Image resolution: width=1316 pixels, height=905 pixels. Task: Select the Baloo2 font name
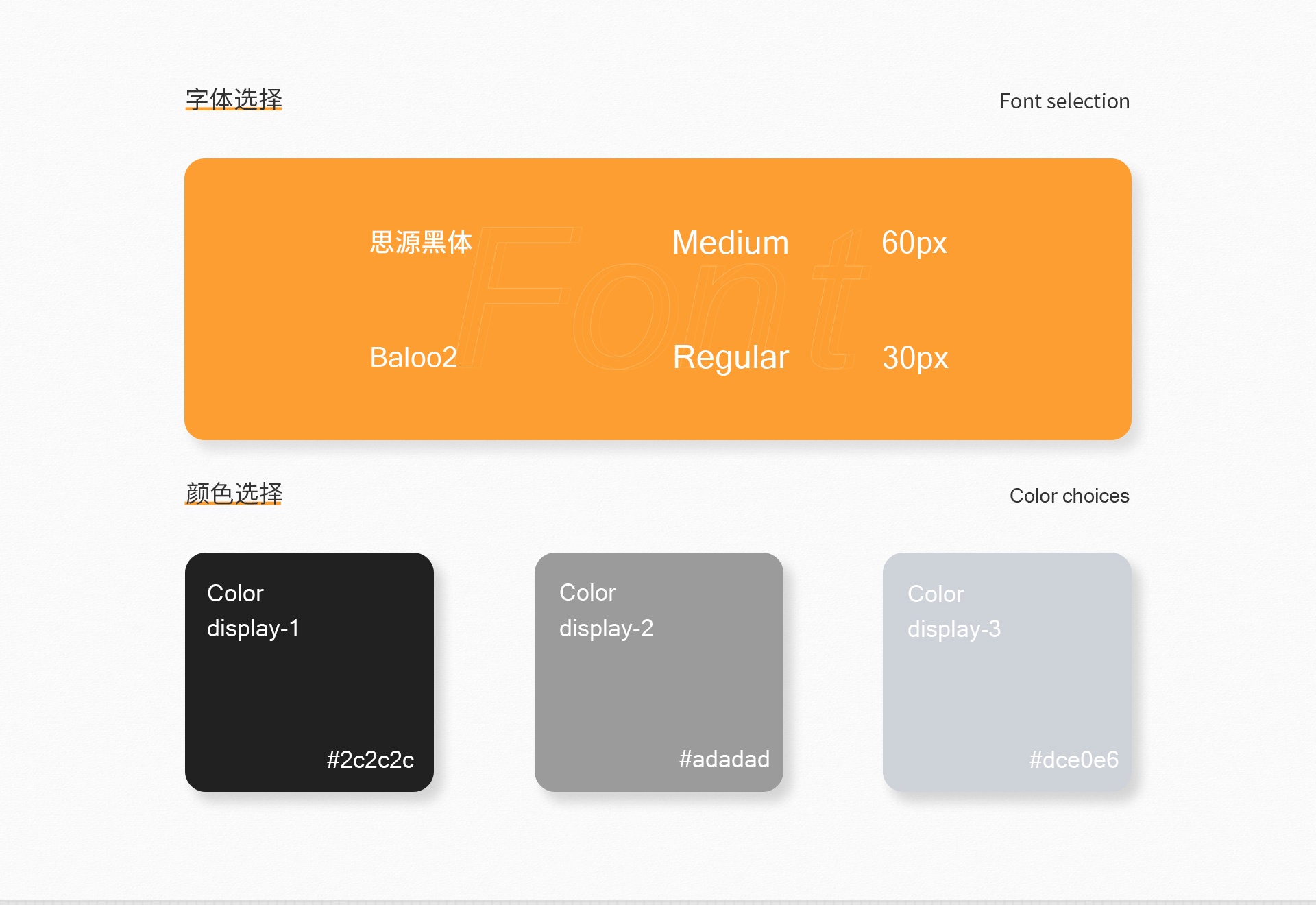tap(413, 357)
